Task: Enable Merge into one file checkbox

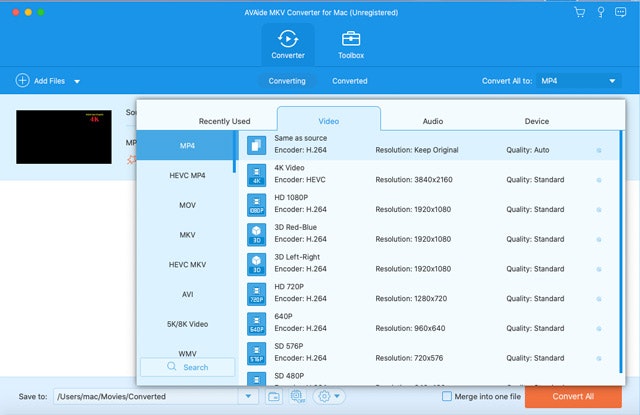Action: coord(447,396)
